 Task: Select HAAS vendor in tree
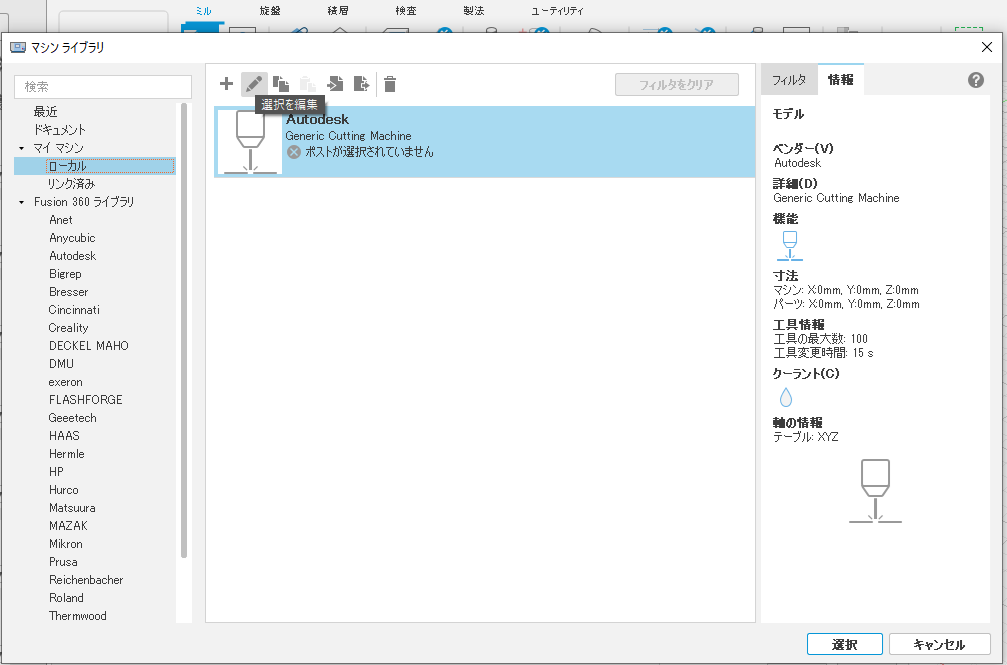click(x=64, y=436)
